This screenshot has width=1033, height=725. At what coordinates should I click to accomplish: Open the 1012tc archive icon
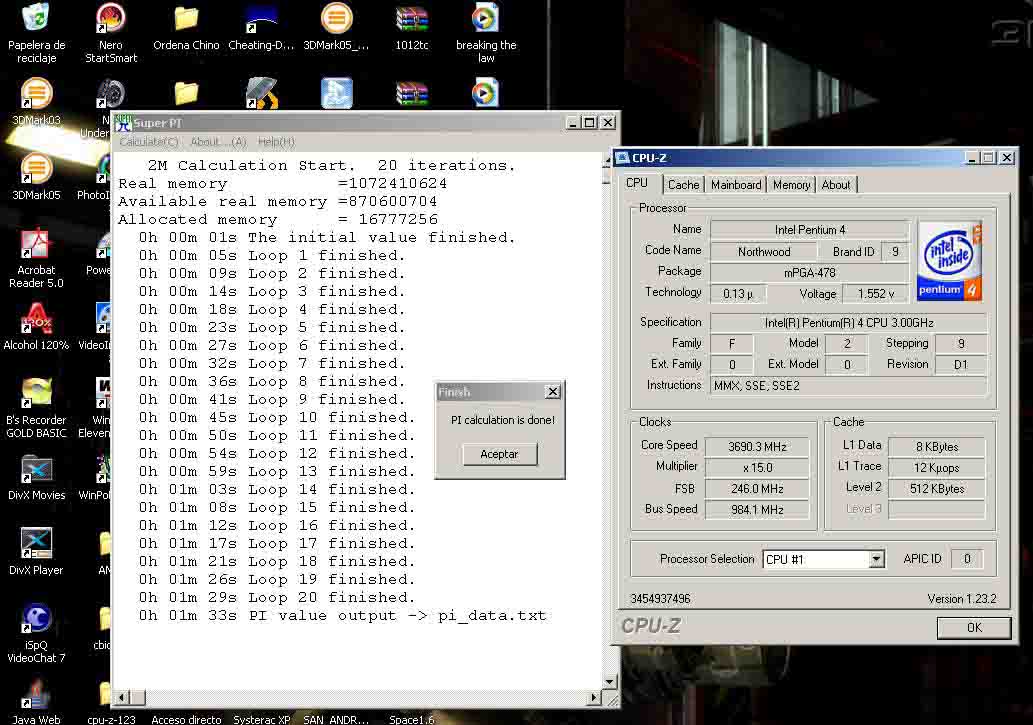pos(411,20)
